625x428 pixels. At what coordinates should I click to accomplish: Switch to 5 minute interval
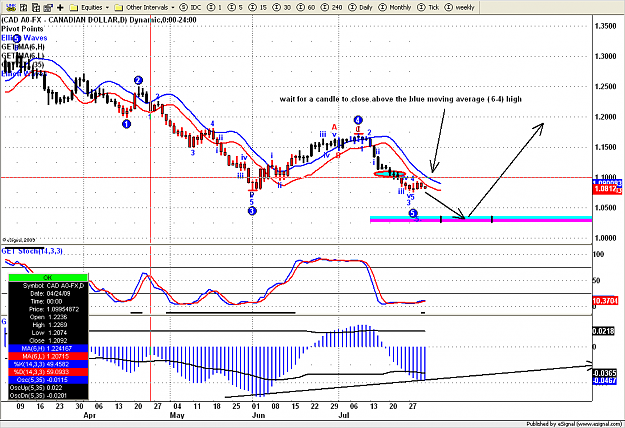pyautogui.click(x=235, y=7)
